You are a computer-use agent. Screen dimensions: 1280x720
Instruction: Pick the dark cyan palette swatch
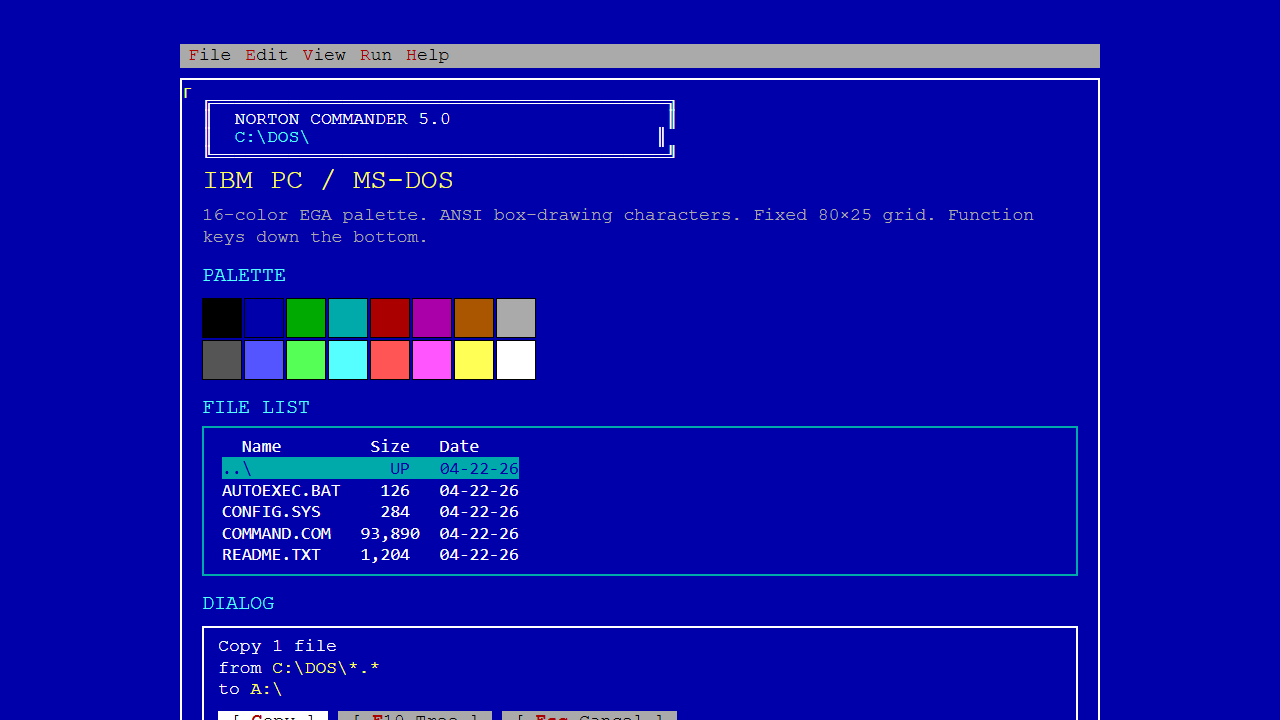[x=348, y=318]
